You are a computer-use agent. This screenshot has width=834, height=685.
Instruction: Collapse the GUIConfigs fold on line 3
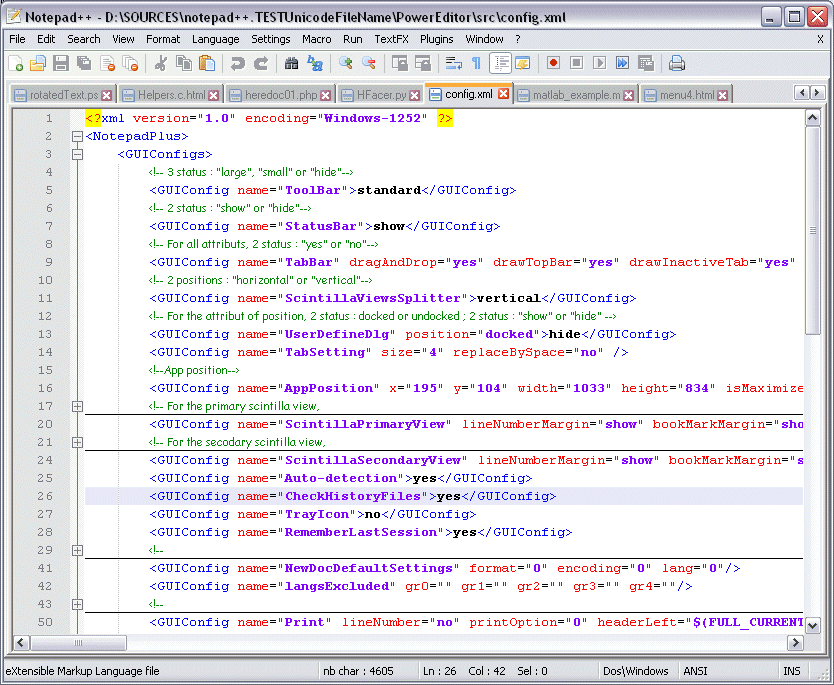77,154
